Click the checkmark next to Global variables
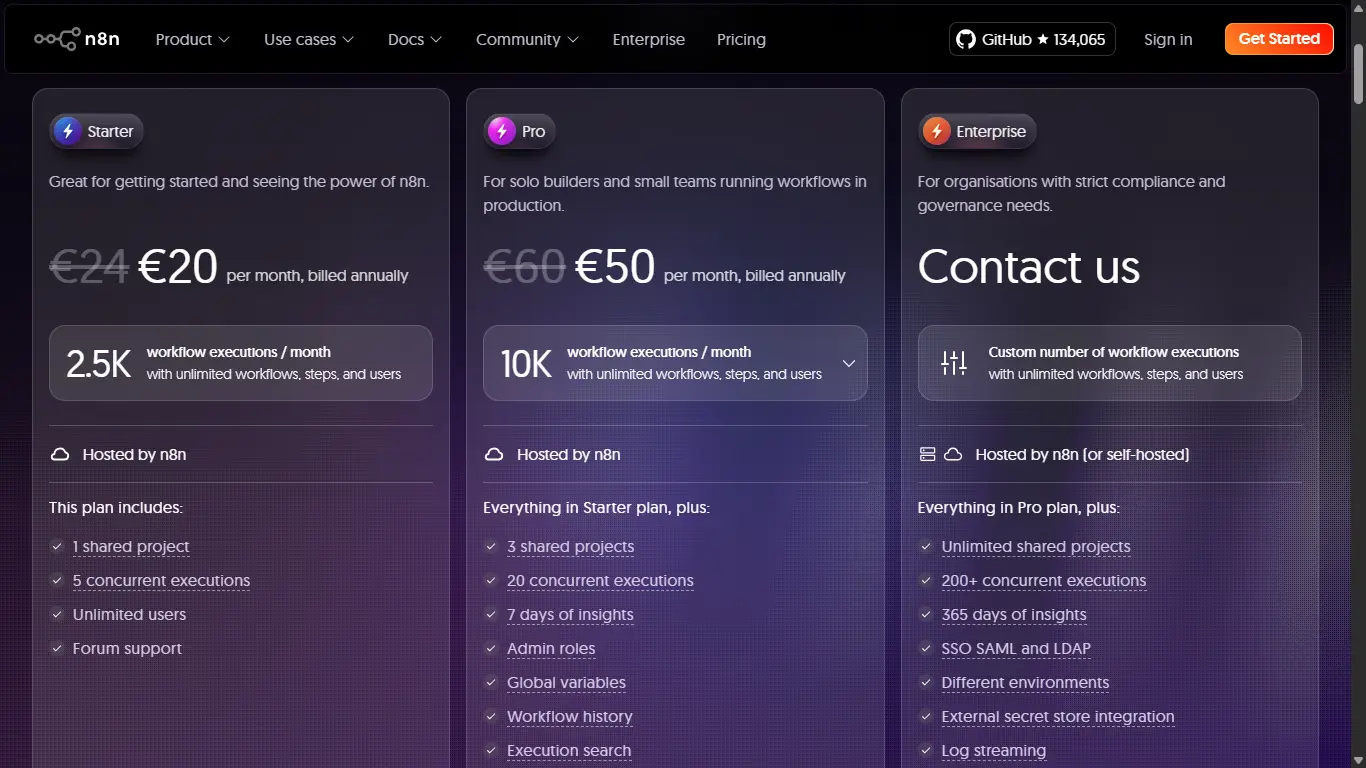This screenshot has width=1366, height=768. (x=491, y=682)
